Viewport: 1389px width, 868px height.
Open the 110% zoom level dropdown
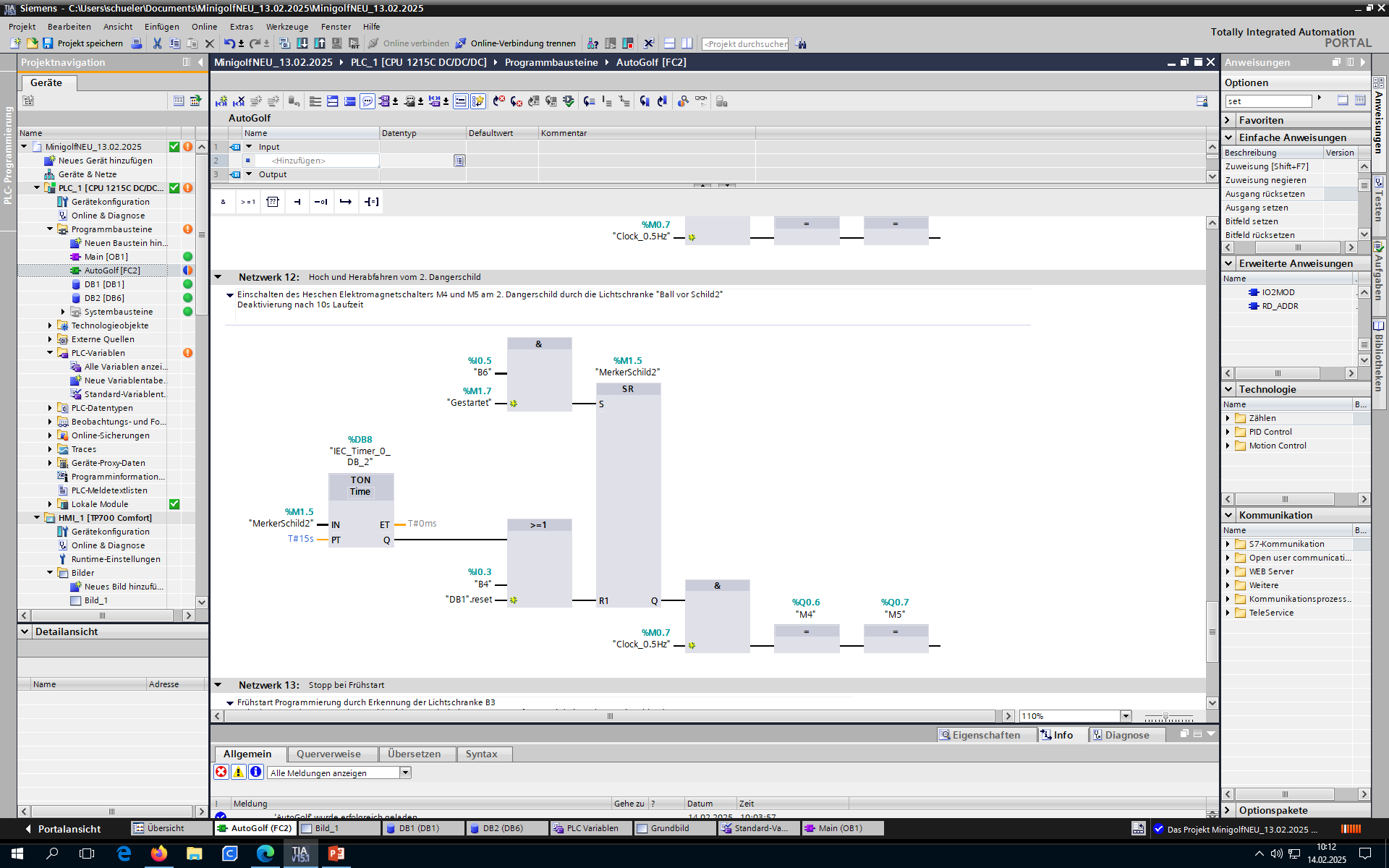(1125, 716)
